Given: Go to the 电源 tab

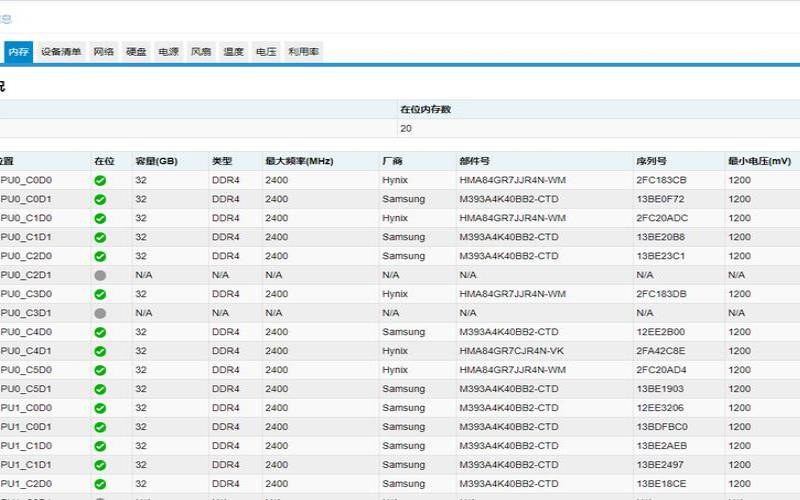Looking at the screenshot, I should tap(168, 52).
